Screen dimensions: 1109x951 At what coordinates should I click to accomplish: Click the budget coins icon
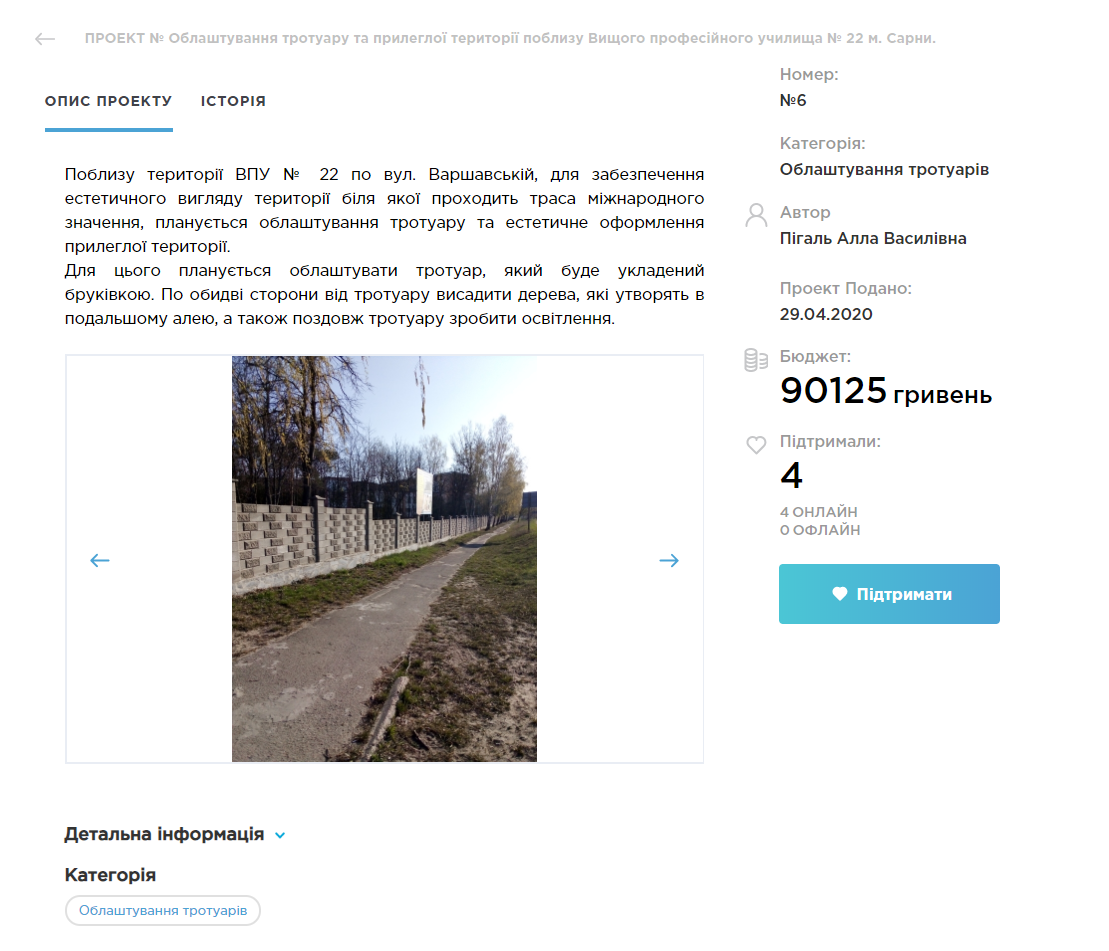(756, 360)
